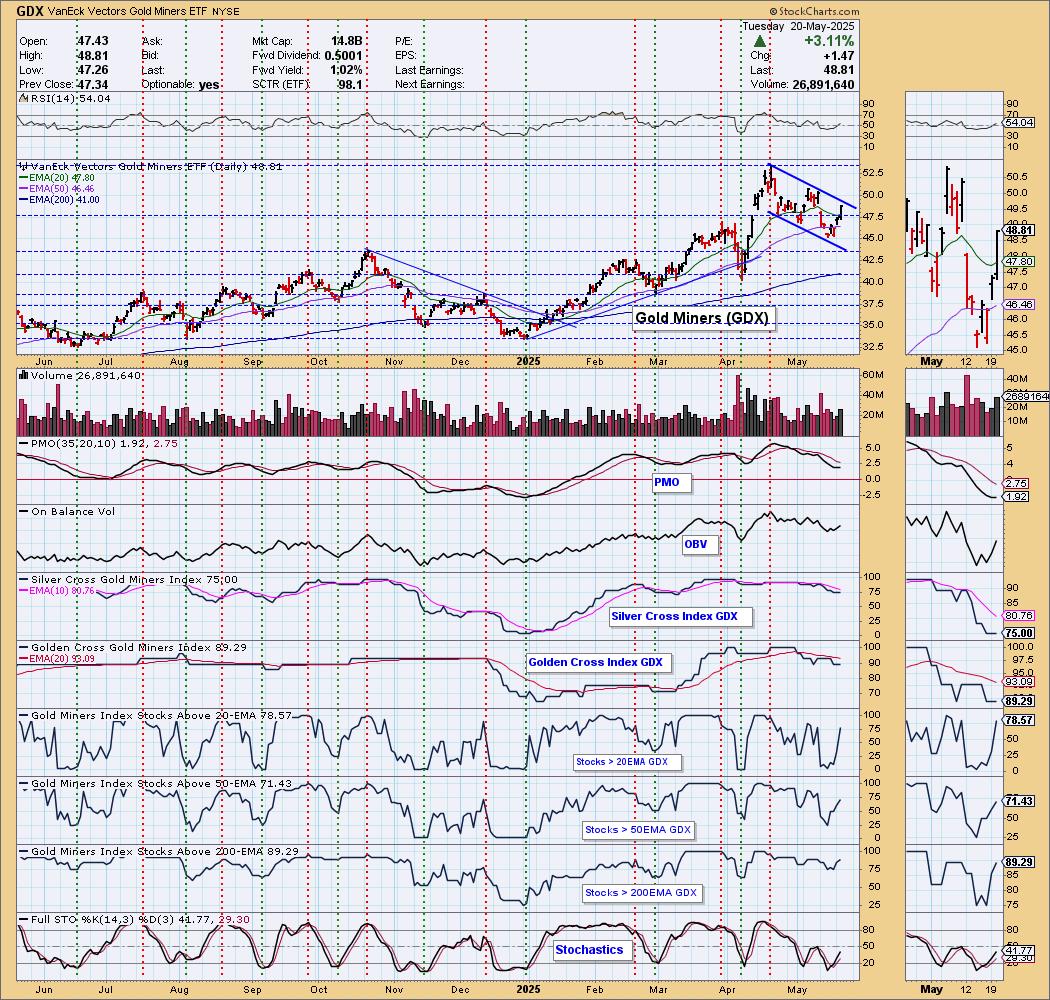Click the Low value 47.26

[x=92, y=70]
